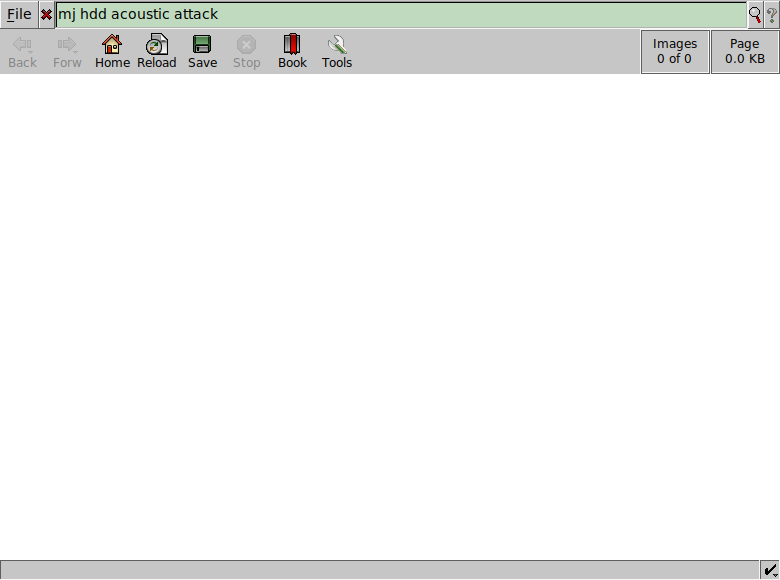Image resolution: width=780 pixels, height=580 pixels.
Task: Go Forward using the right arrow button
Action: pyautogui.click(x=67, y=51)
